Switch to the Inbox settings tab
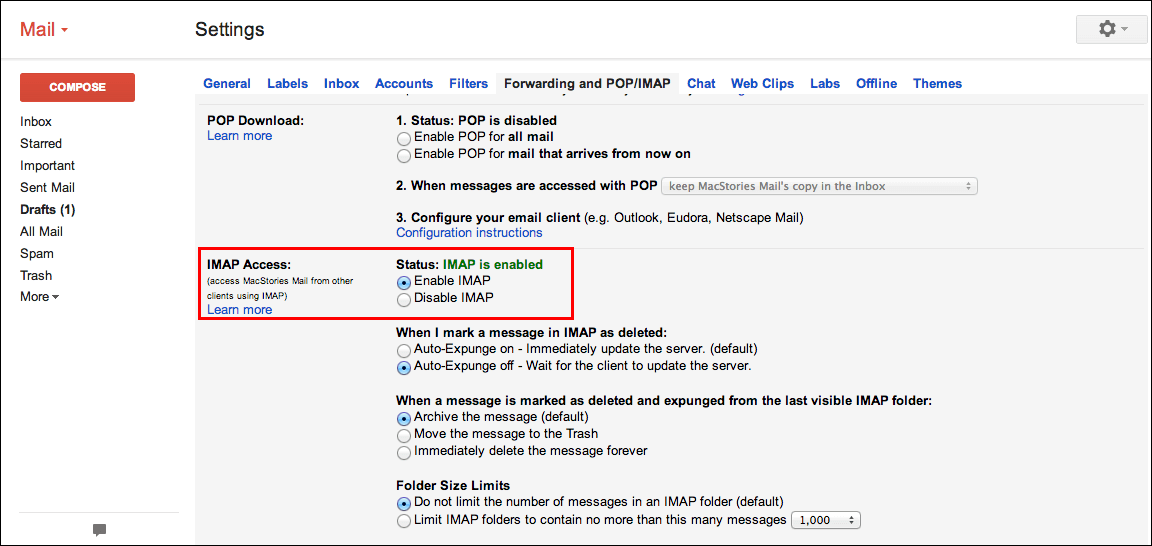The width and height of the screenshot is (1152, 546). click(x=342, y=84)
